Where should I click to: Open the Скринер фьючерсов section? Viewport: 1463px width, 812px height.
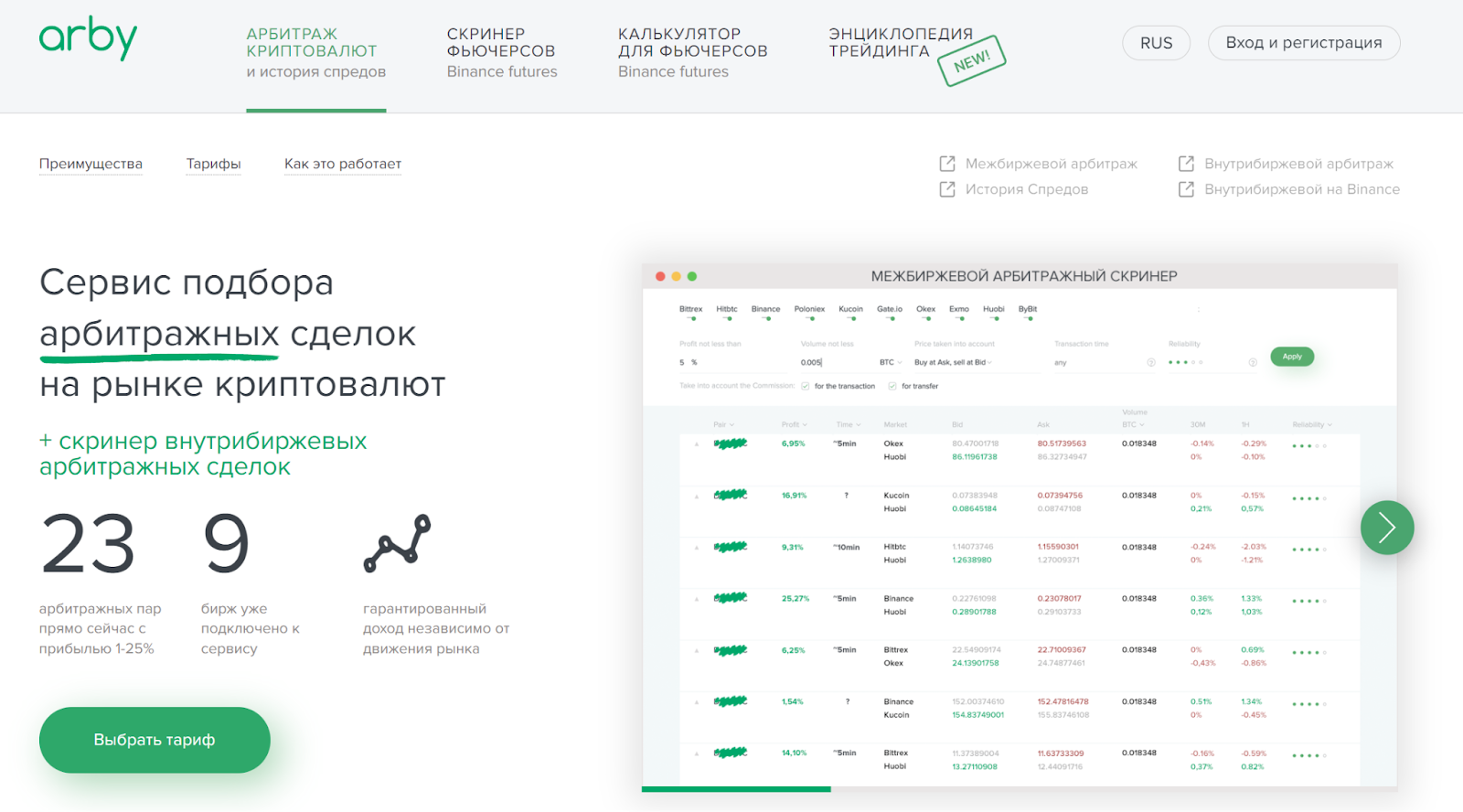click(502, 52)
